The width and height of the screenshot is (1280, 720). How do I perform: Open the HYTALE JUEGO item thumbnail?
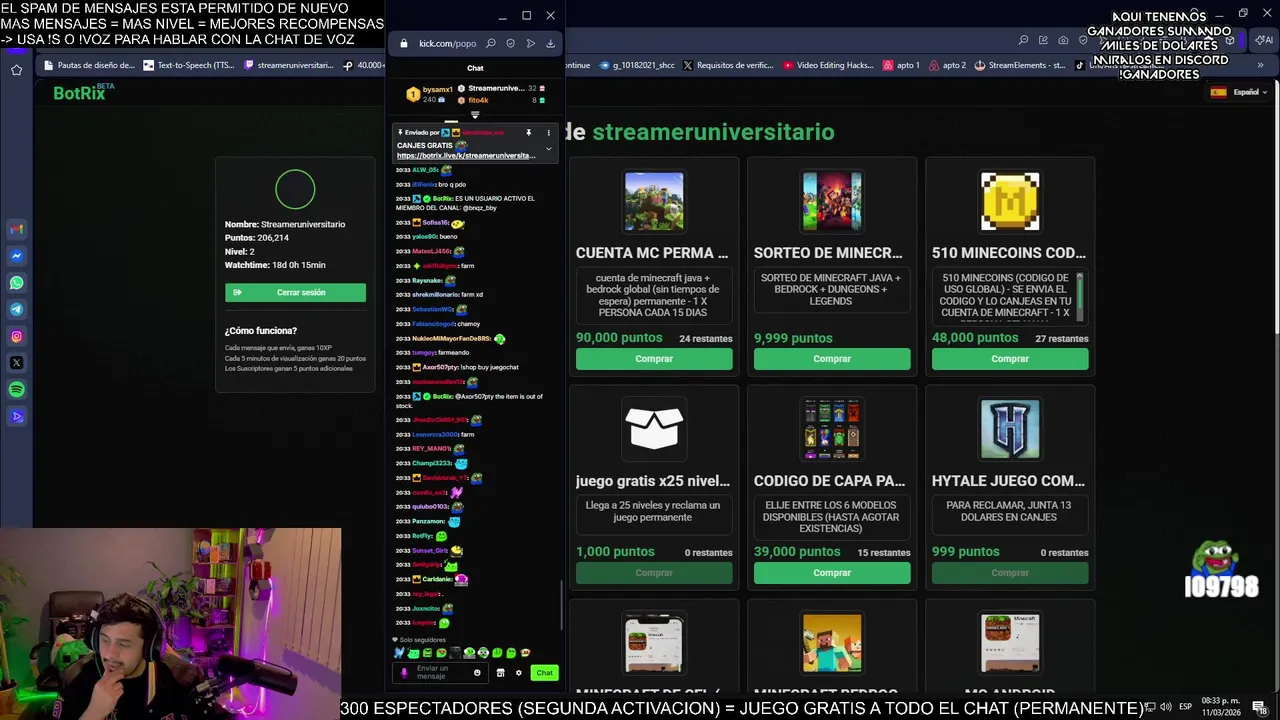pos(1010,429)
